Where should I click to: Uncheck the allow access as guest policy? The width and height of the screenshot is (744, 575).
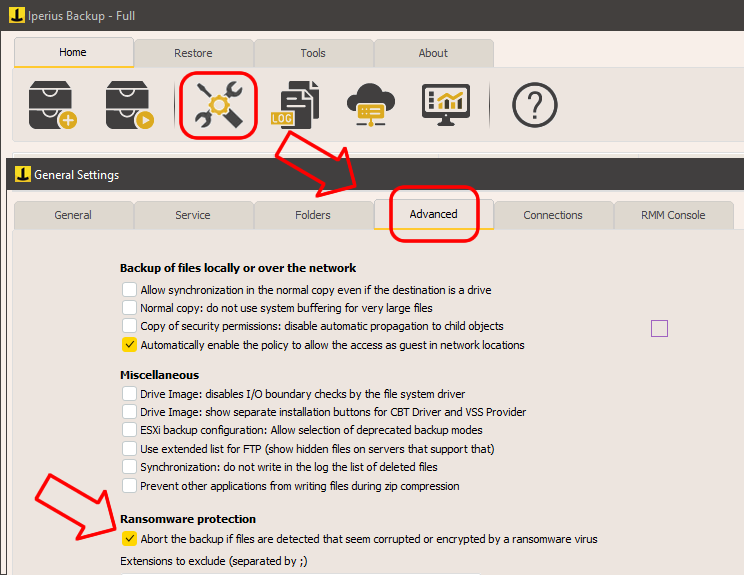click(129, 344)
